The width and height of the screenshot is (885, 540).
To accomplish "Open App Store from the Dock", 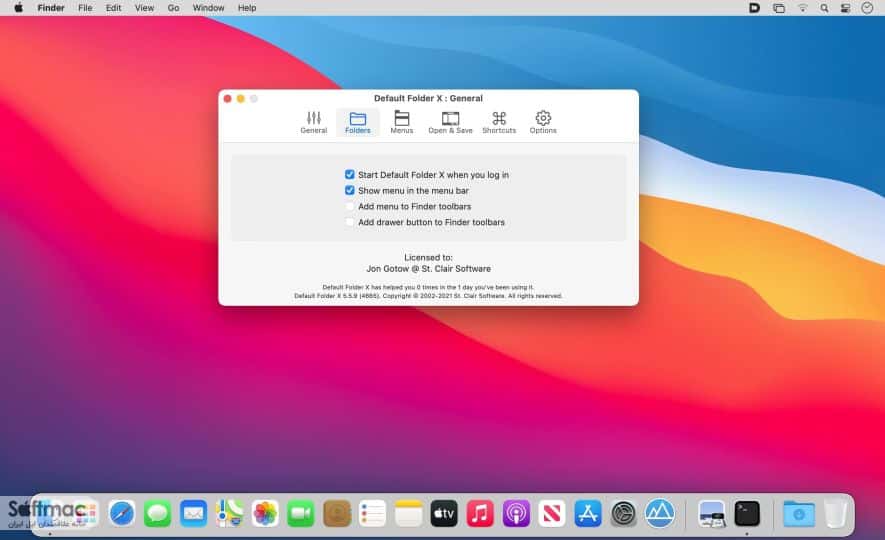I will pyautogui.click(x=588, y=513).
